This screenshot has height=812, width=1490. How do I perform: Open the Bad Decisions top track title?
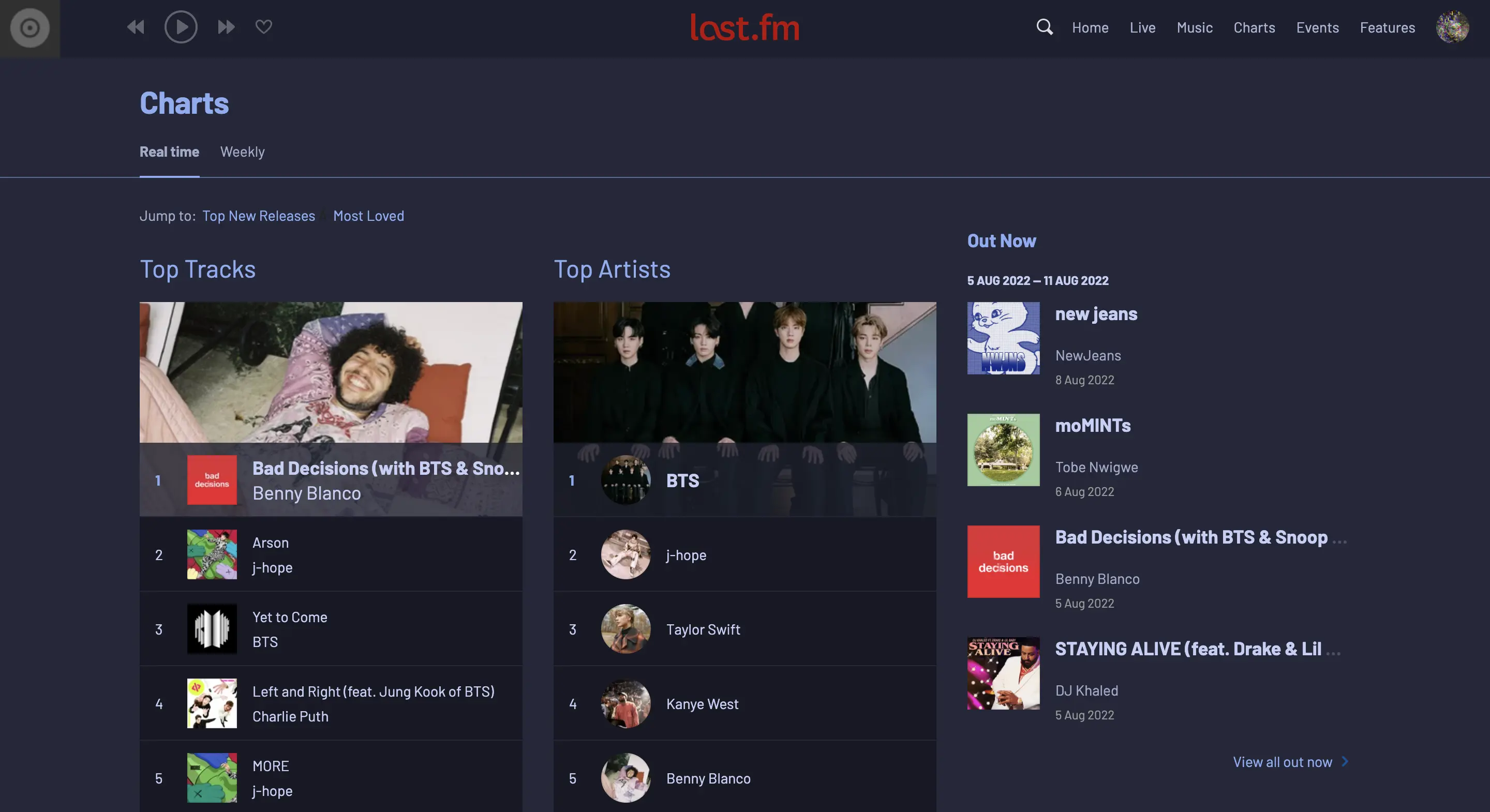pyautogui.click(x=386, y=468)
